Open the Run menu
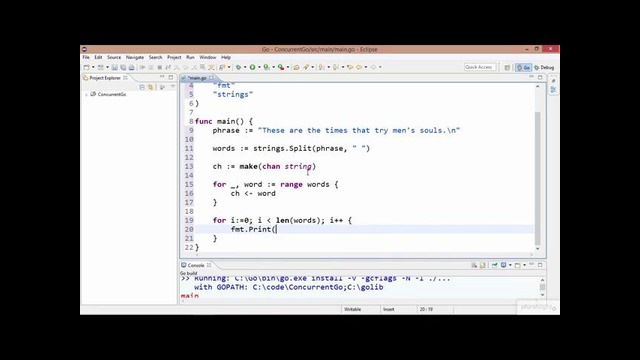This screenshot has width=640, height=360. [x=190, y=58]
